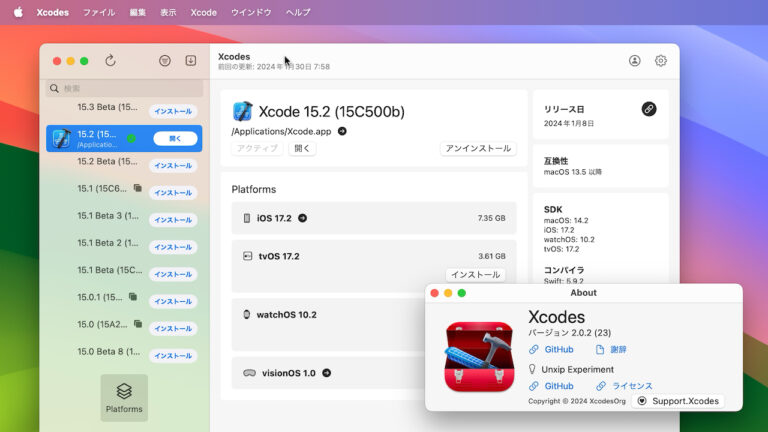Install Xcode 15.2 Beta
The width and height of the screenshot is (768, 432).
coord(173,166)
